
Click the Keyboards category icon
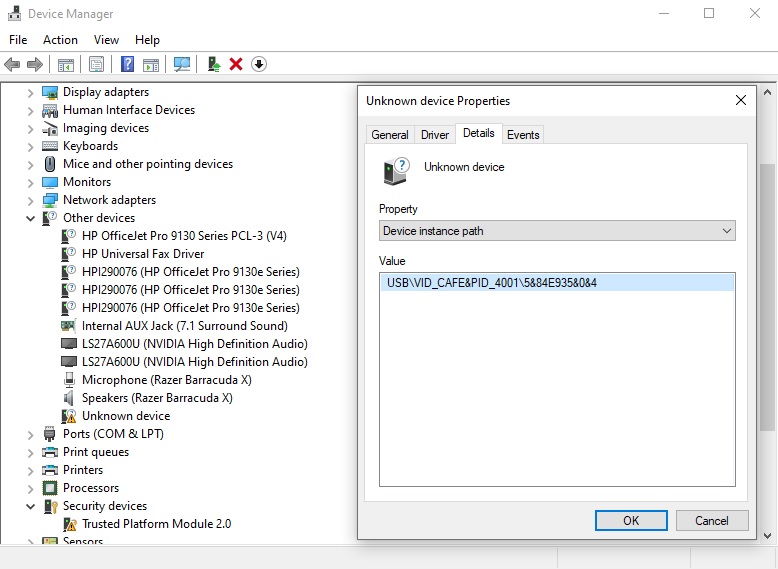coord(50,146)
